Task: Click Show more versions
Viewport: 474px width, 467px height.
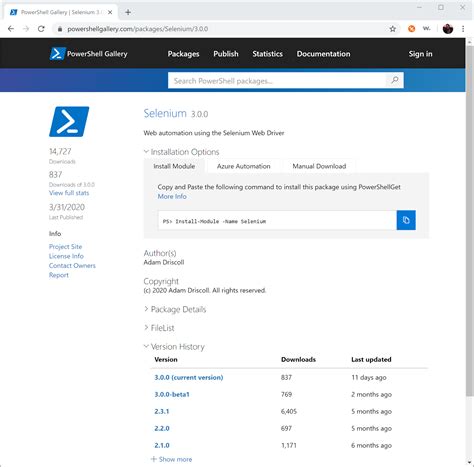Action: click(171, 459)
